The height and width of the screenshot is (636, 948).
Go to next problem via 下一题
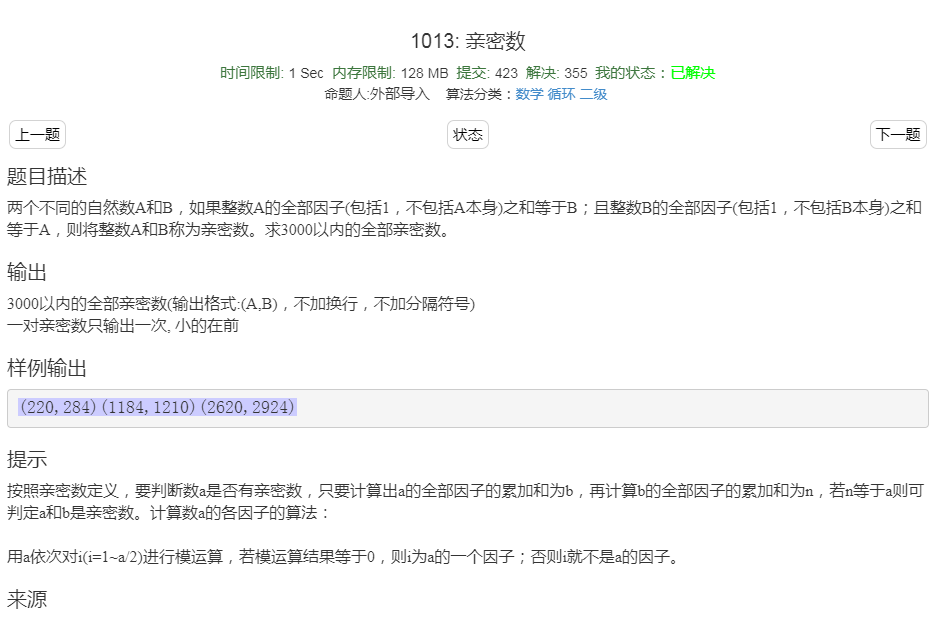pos(898,134)
